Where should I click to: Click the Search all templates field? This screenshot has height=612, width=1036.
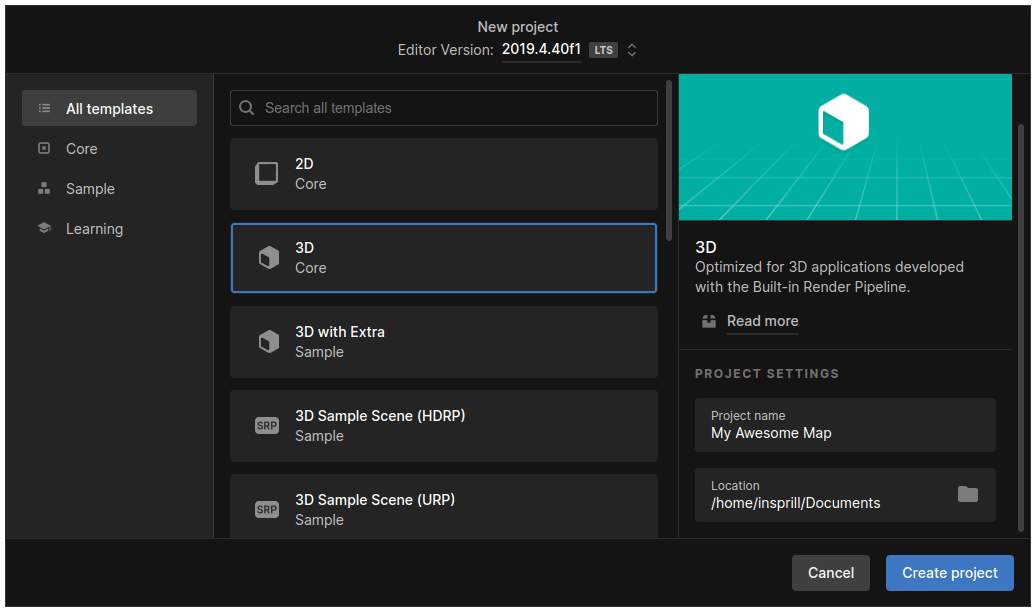tap(443, 108)
